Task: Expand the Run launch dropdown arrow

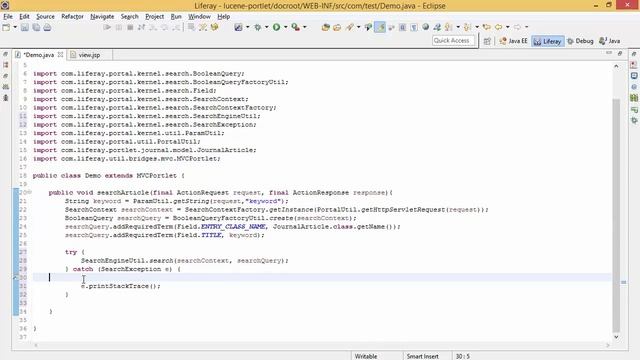Action: (285, 27)
